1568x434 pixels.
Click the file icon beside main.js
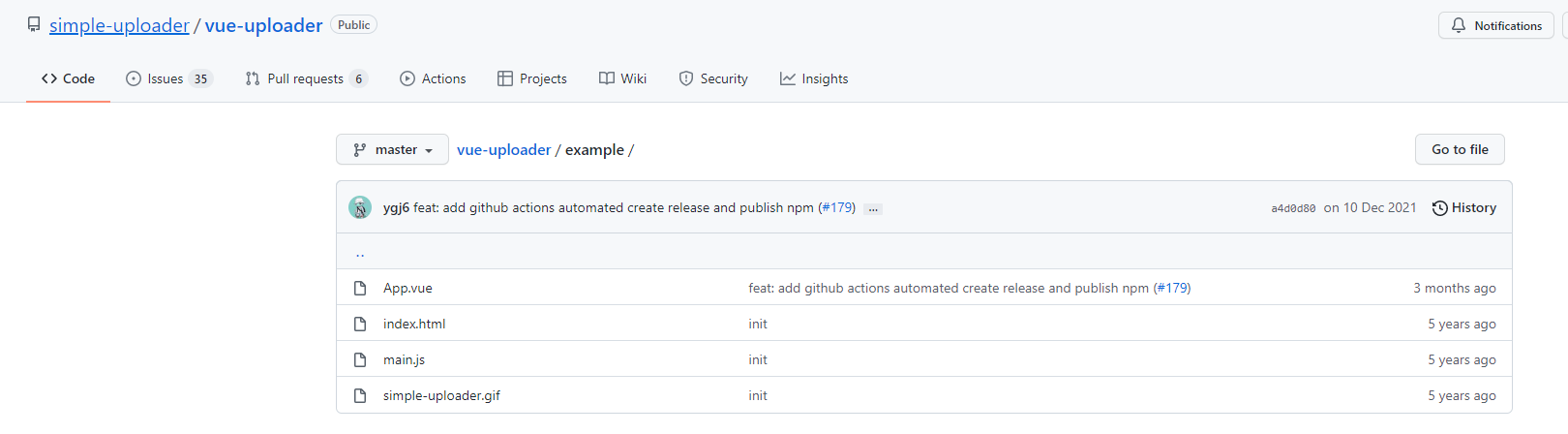click(360, 360)
